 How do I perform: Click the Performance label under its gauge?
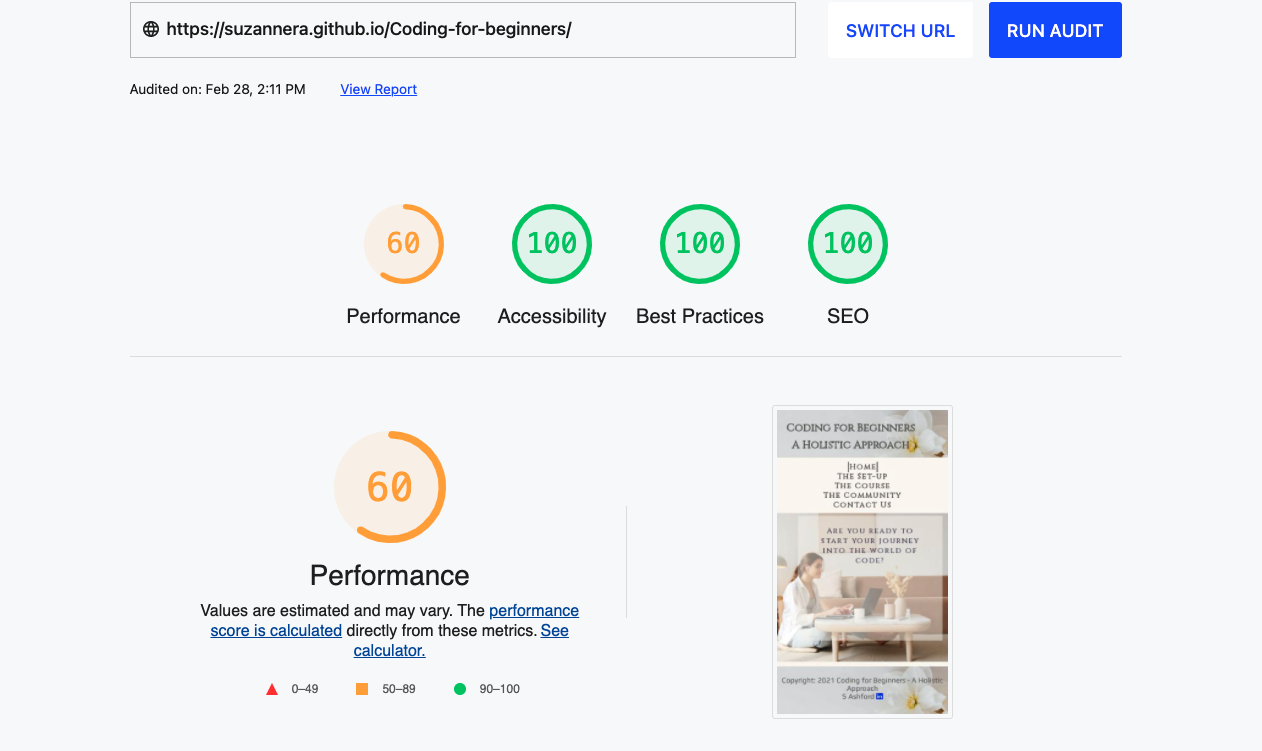coord(403,316)
